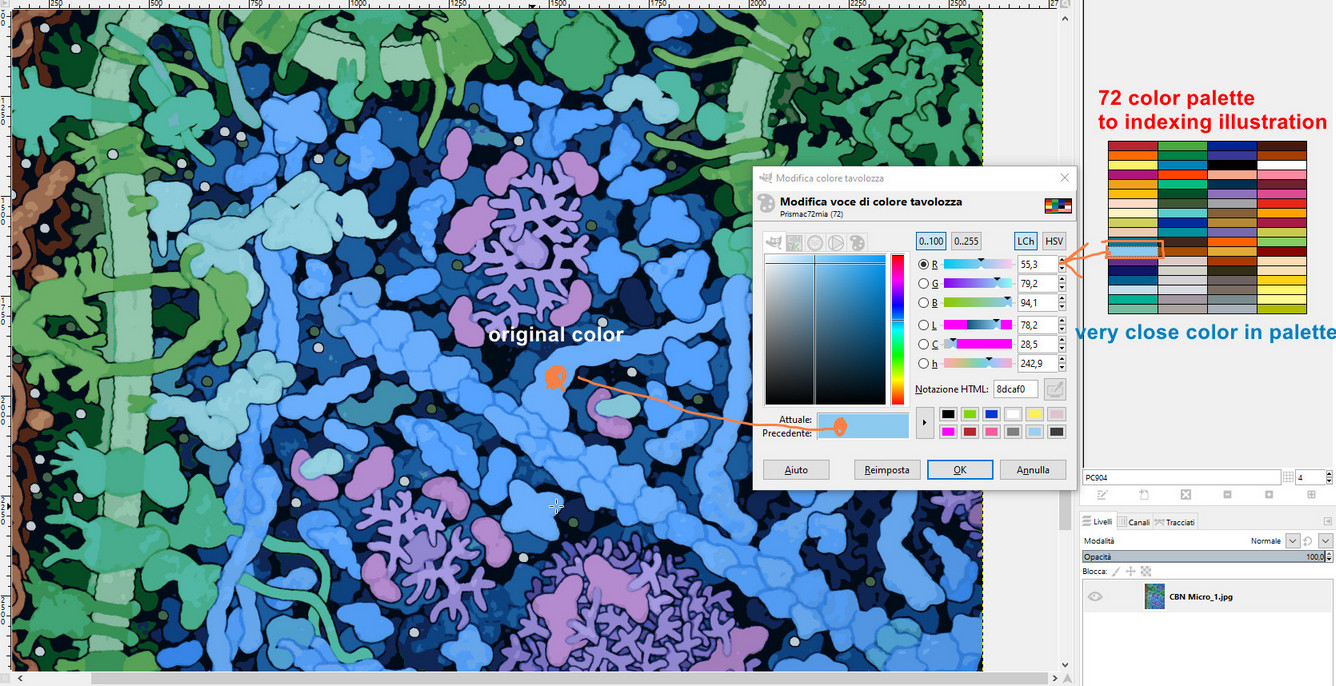The height and width of the screenshot is (686, 1336).
Task: Zoom in the palette view
Action: coord(1269,494)
